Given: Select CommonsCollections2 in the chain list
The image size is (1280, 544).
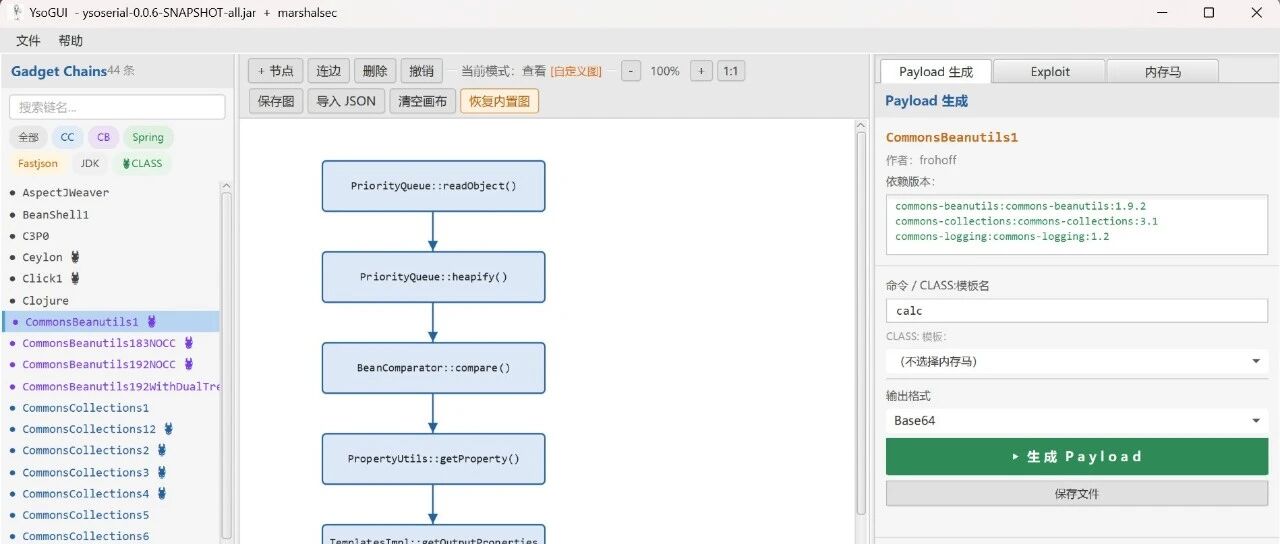Looking at the screenshot, I should (111, 451).
